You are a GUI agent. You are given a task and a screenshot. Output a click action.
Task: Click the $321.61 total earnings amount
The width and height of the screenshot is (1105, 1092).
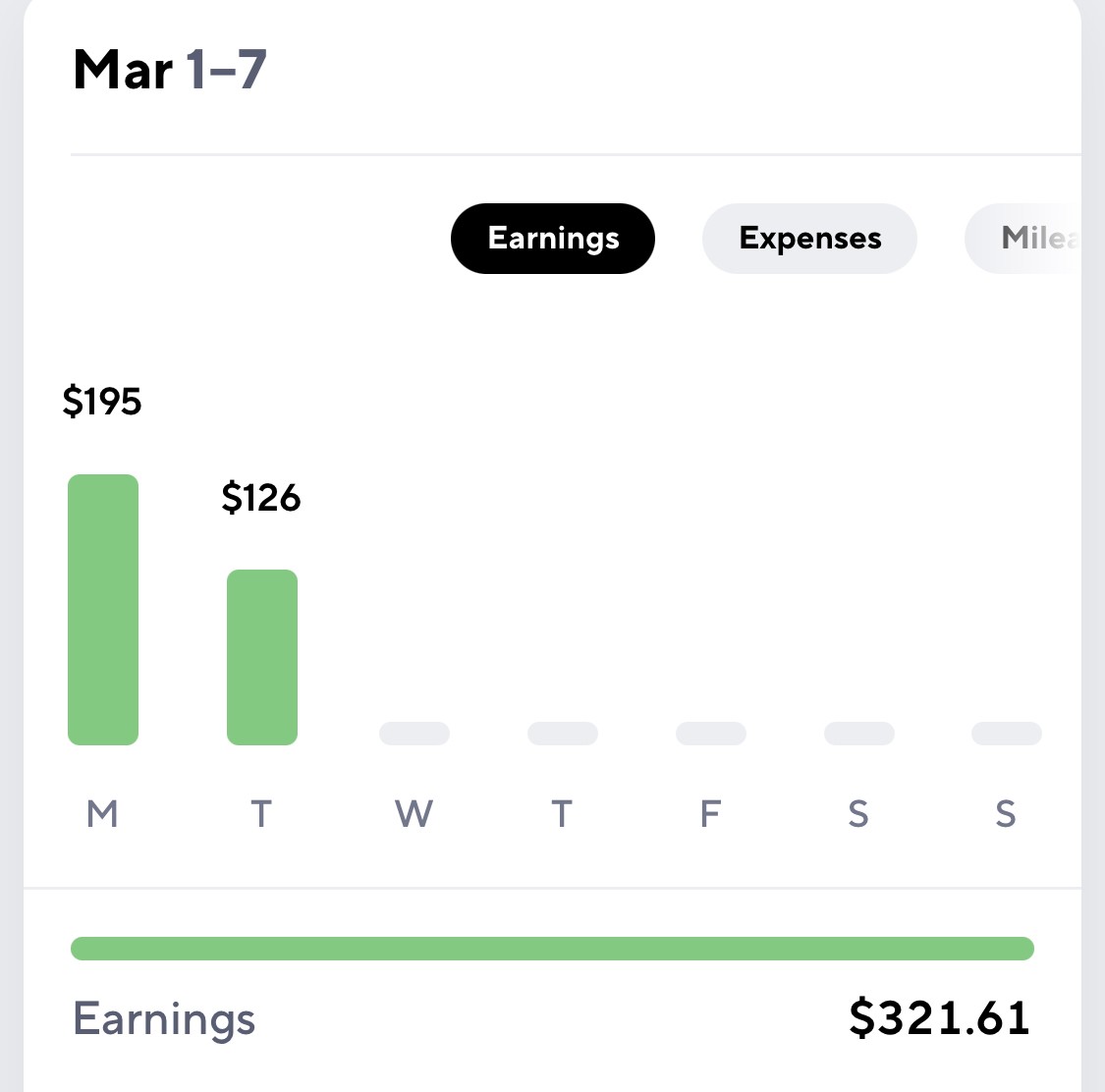point(939,1017)
